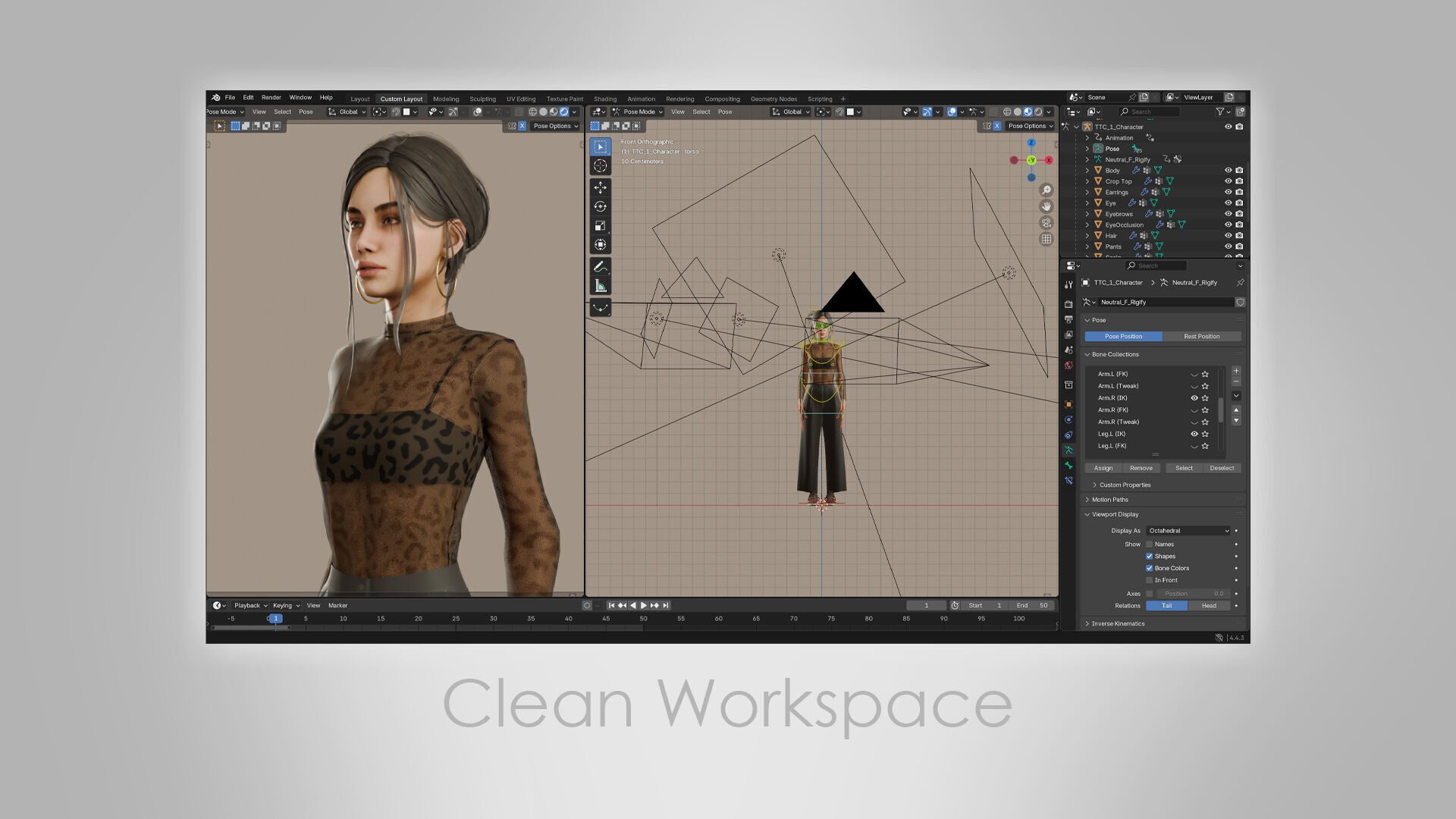The image size is (1456, 819).
Task: Open the View Layer properties tab icon
Action: pyautogui.click(x=1068, y=334)
